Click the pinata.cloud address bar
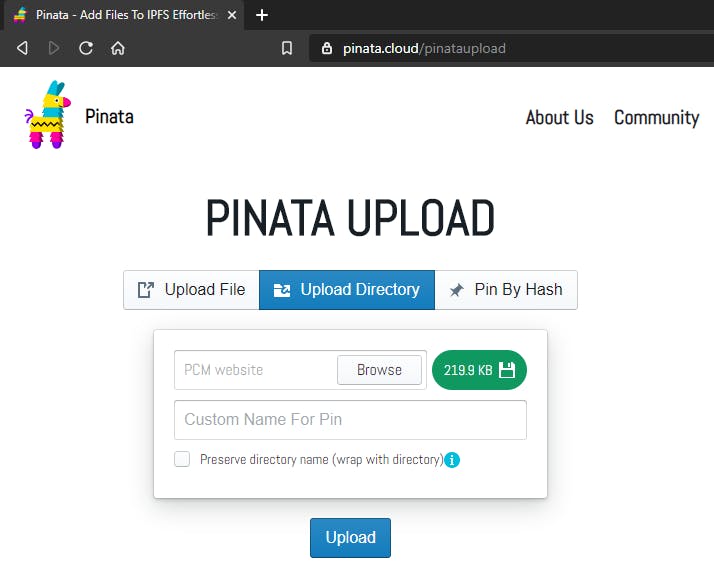The width and height of the screenshot is (714, 573). click(510, 48)
